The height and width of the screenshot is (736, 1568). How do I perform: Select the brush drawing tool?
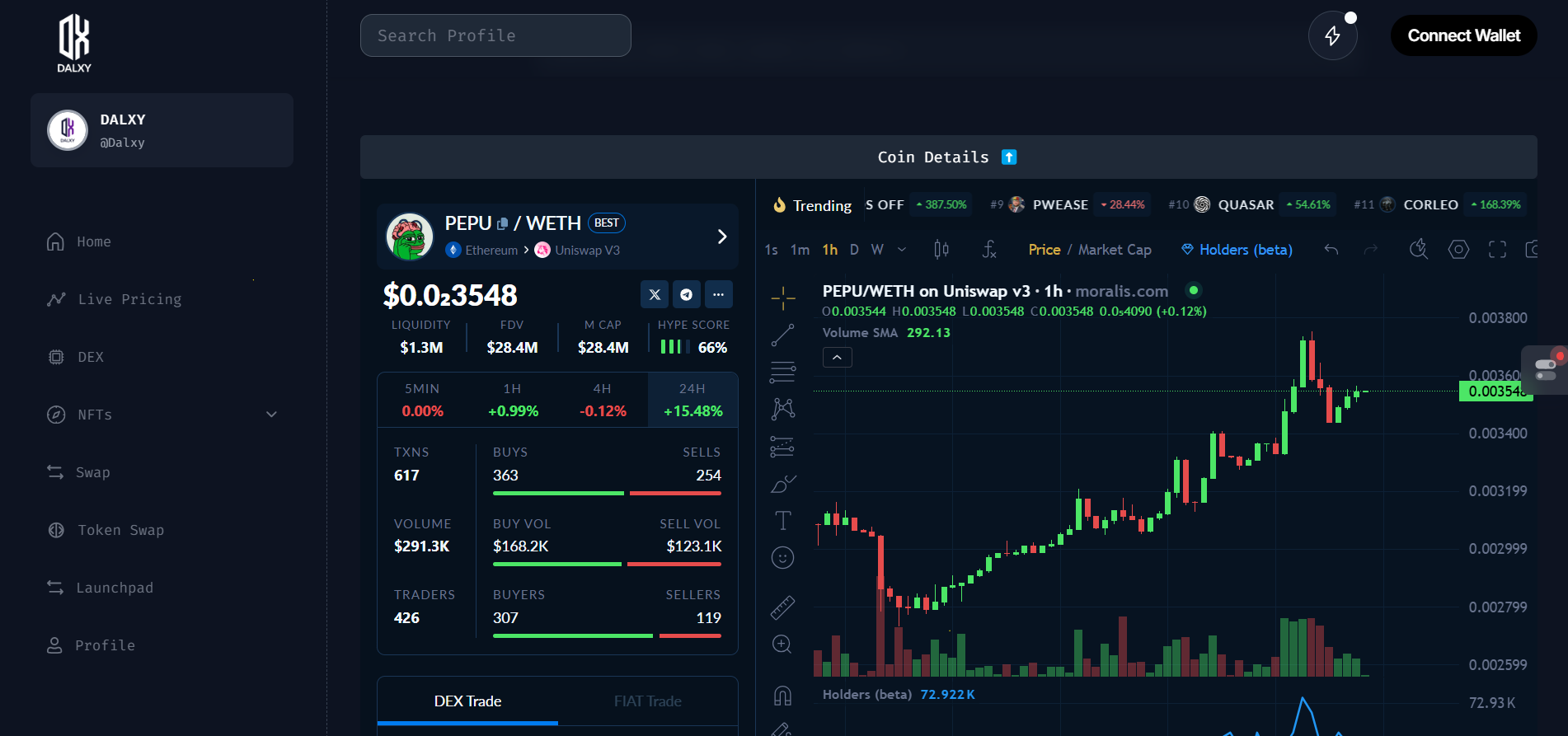pos(782,484)
